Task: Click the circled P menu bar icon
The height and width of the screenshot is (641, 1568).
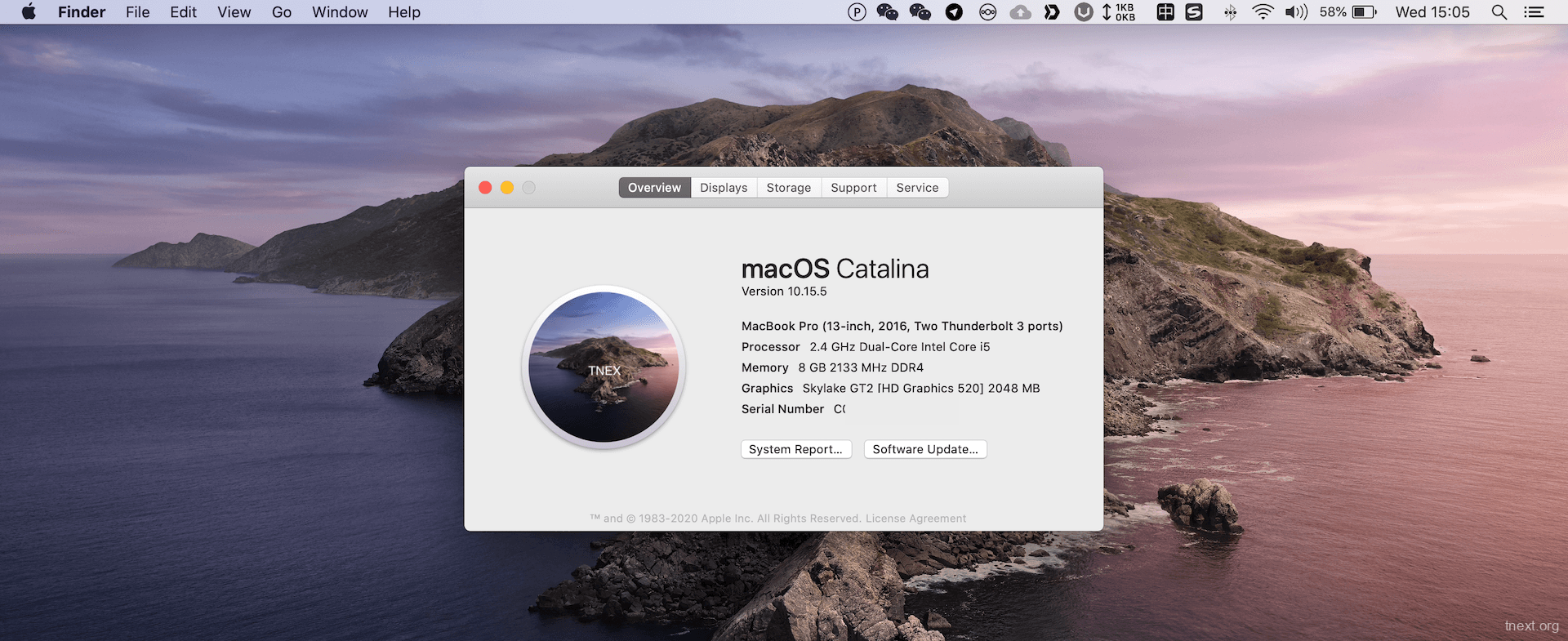Action: pyautogui.click(x=857, y=12)
